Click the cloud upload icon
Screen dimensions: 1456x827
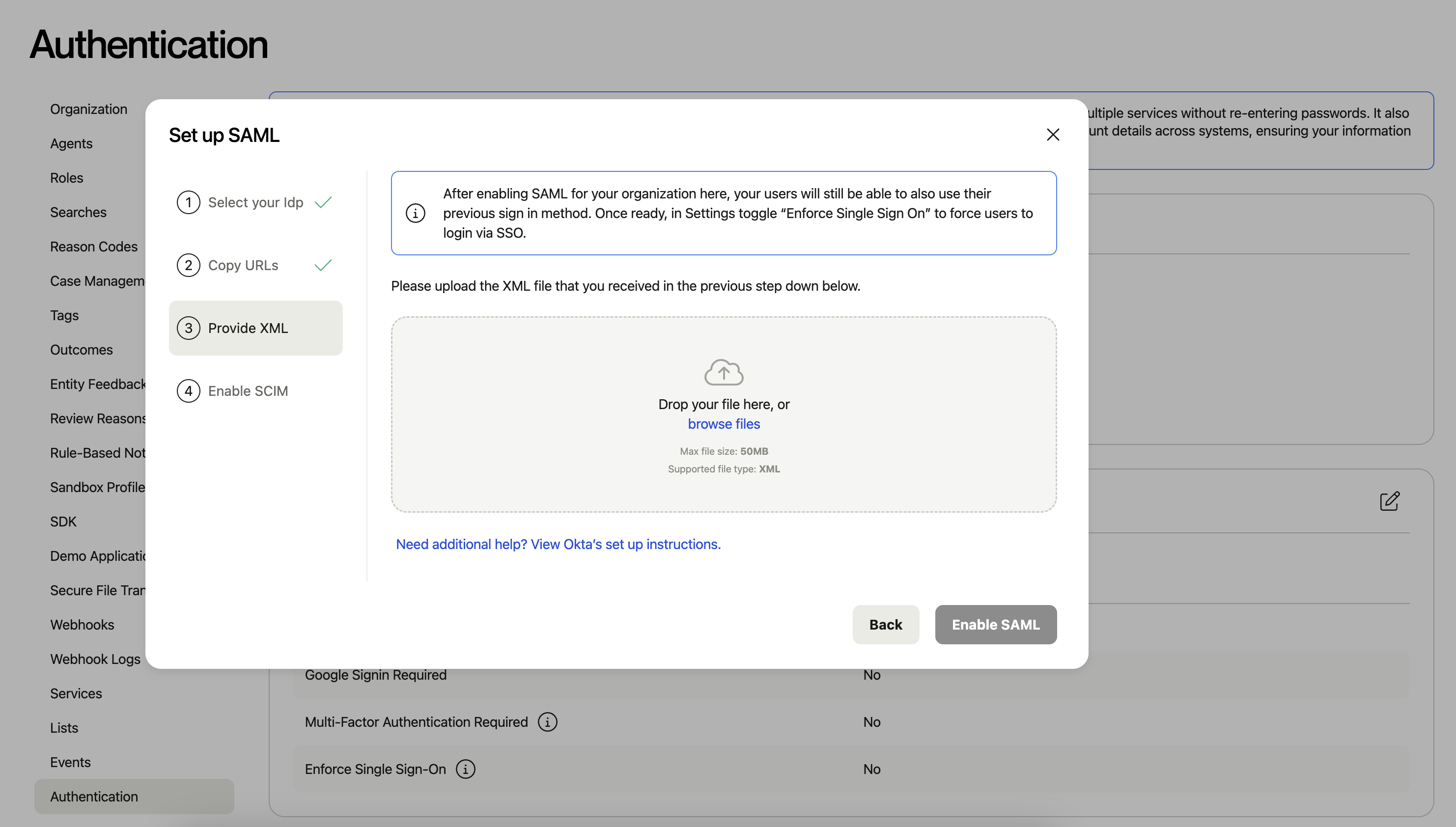723,372
